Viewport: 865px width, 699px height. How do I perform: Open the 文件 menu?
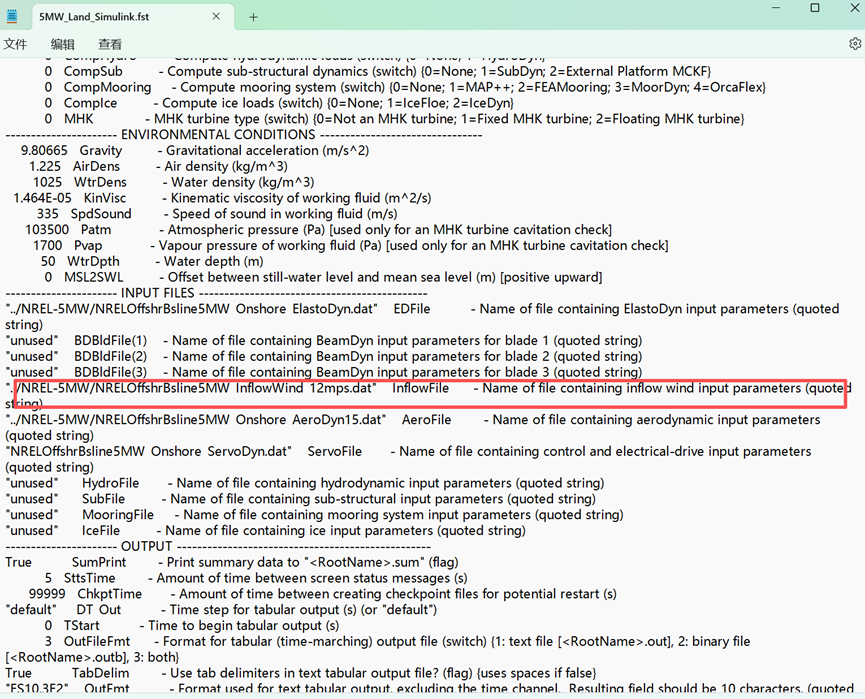point(16,44)
